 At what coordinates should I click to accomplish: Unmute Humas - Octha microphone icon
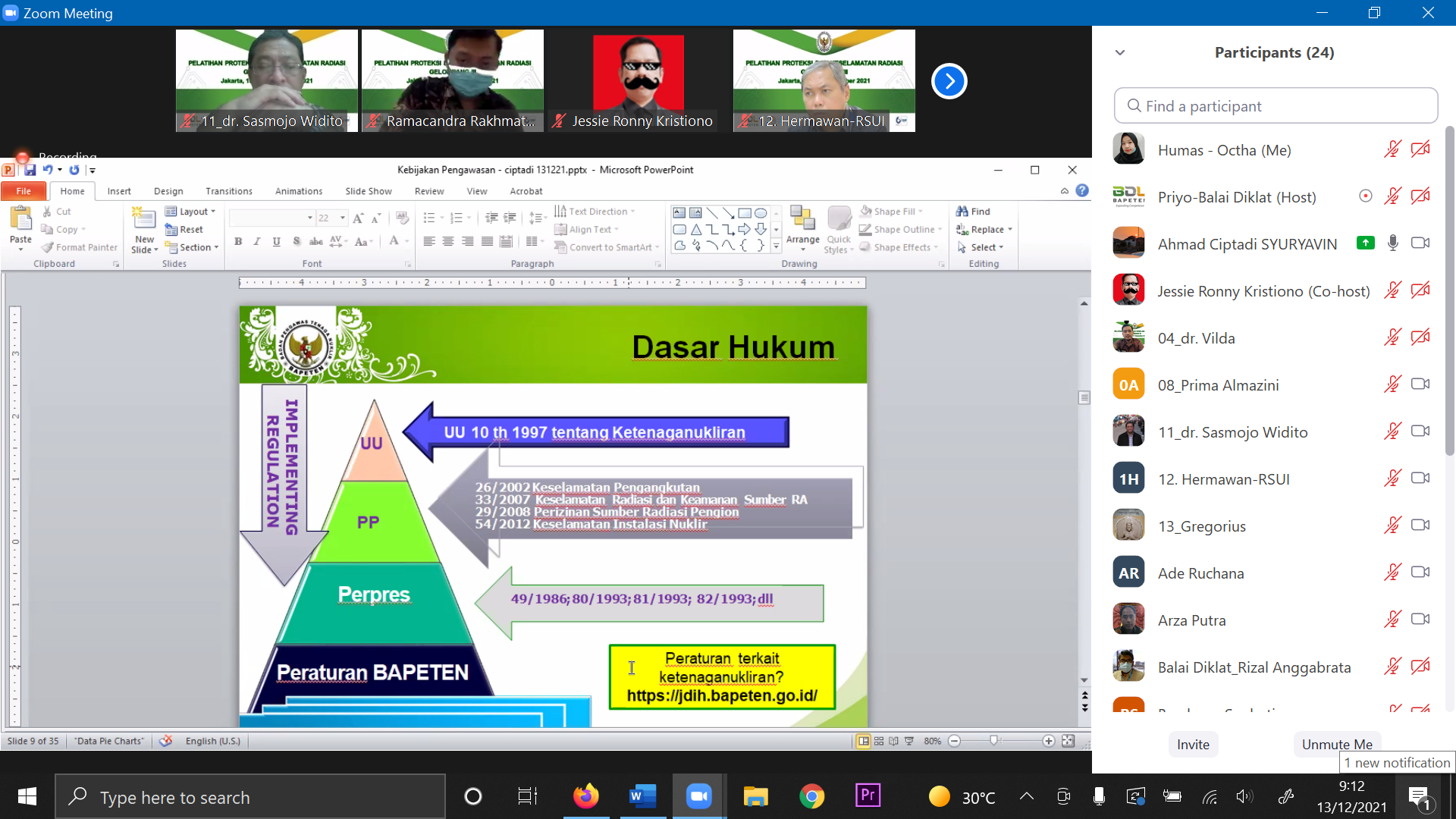pos(1392,149)
